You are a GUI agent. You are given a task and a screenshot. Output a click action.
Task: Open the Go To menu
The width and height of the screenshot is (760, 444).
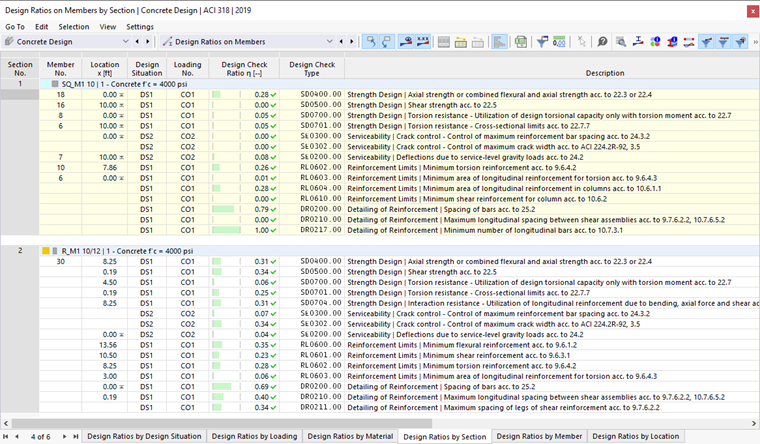[x=15, y=27]
